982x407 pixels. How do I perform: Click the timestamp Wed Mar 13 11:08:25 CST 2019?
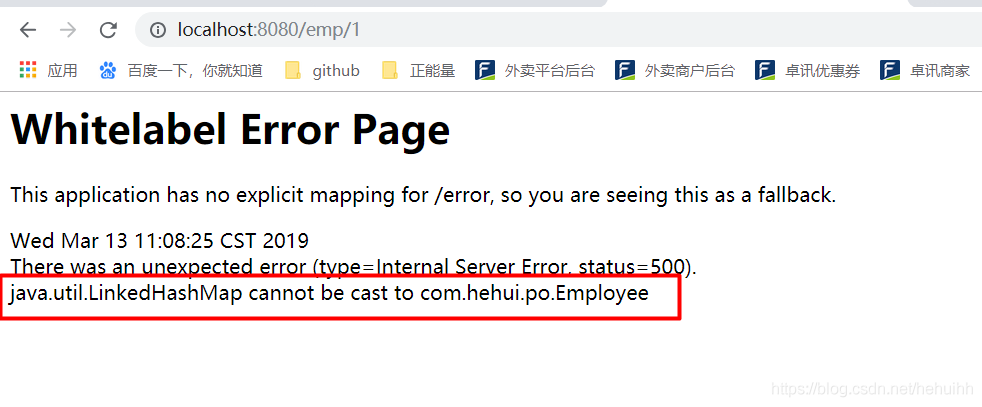click(160, 240)
